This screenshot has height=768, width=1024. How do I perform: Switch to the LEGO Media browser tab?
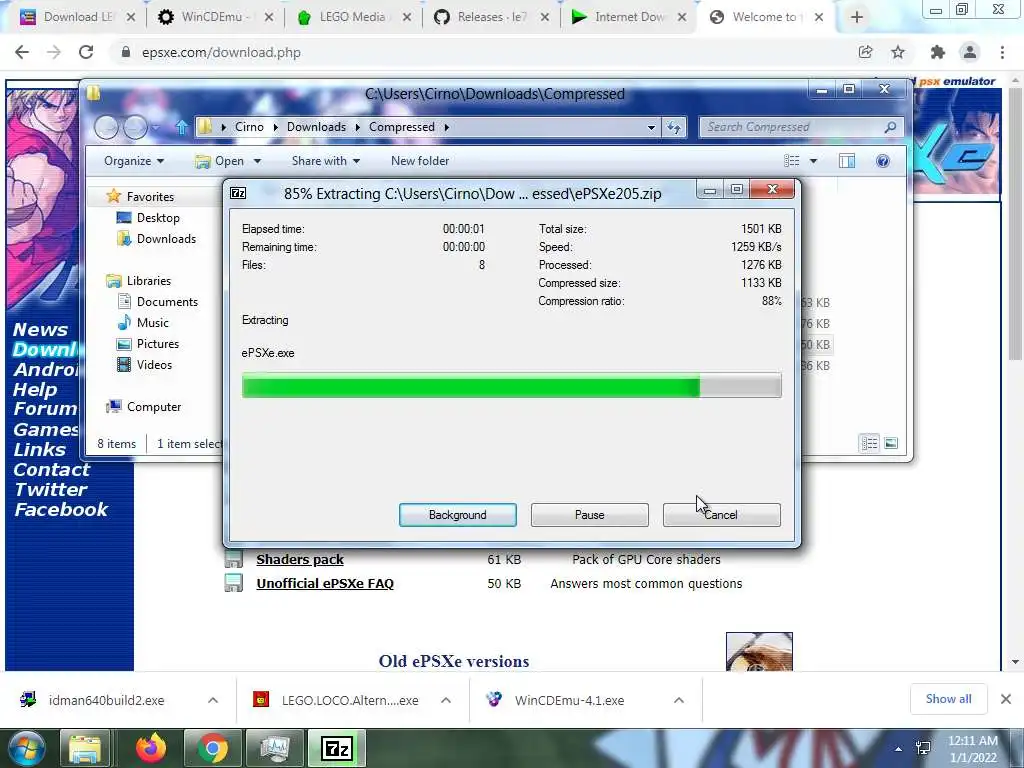[354, 17]
